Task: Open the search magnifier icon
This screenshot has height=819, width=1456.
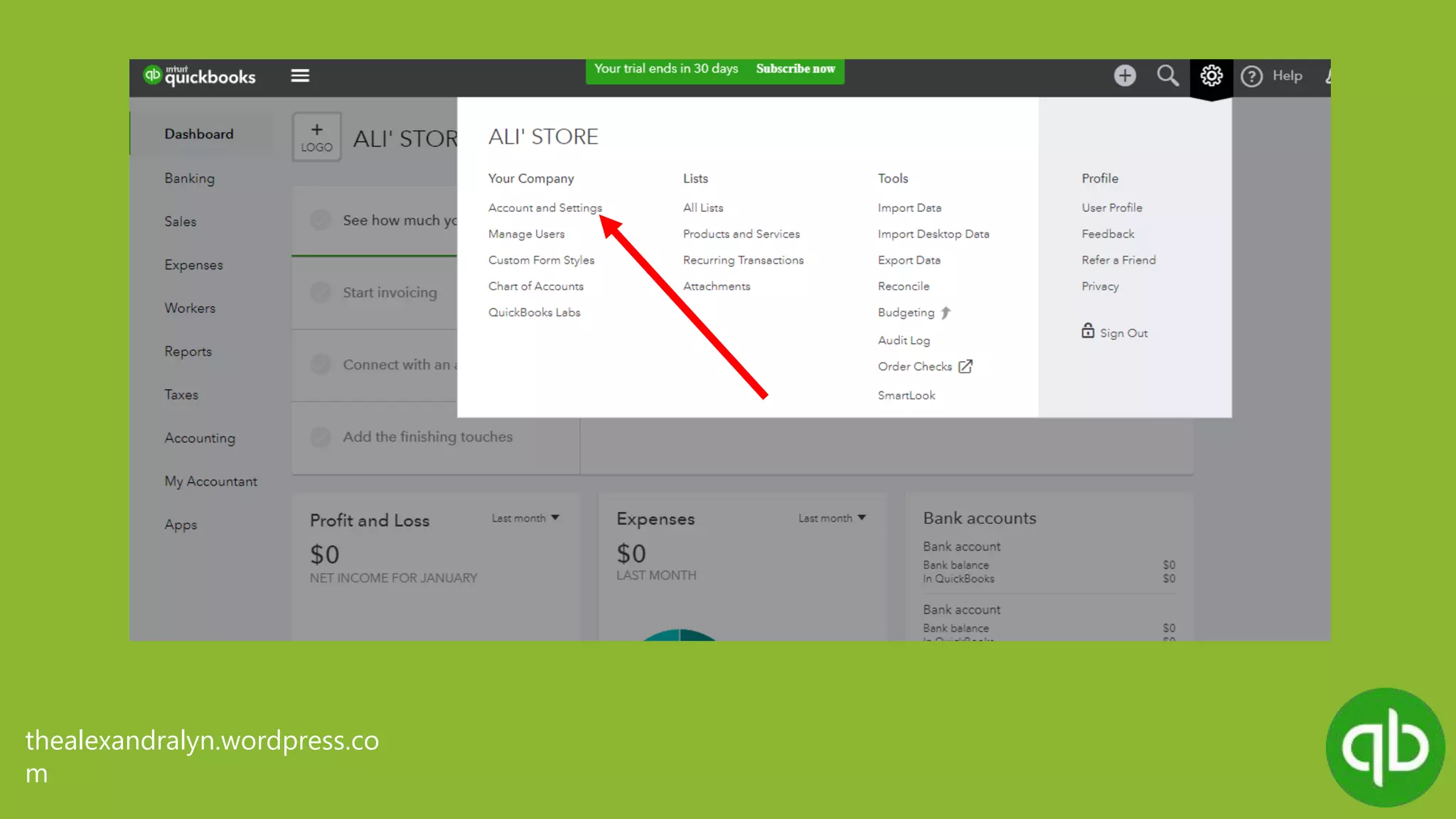Action: (x=1167, y=75)
